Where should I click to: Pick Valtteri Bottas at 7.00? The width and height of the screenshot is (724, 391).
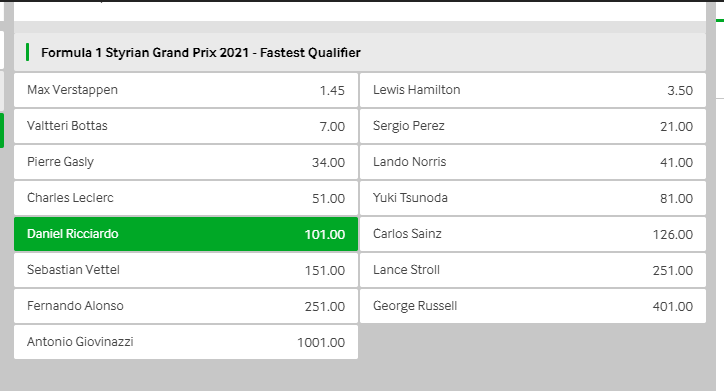click(x=186, y=126)
